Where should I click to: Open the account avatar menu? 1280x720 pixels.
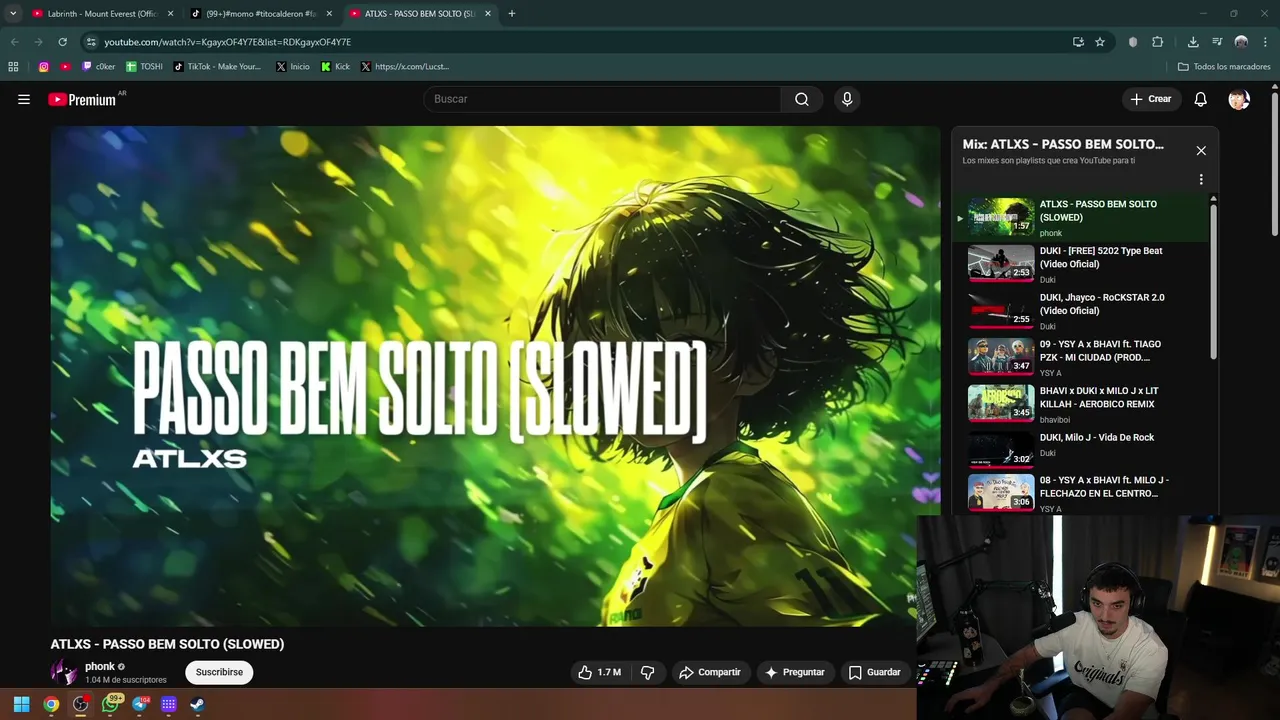click(x=1239, y=99)
